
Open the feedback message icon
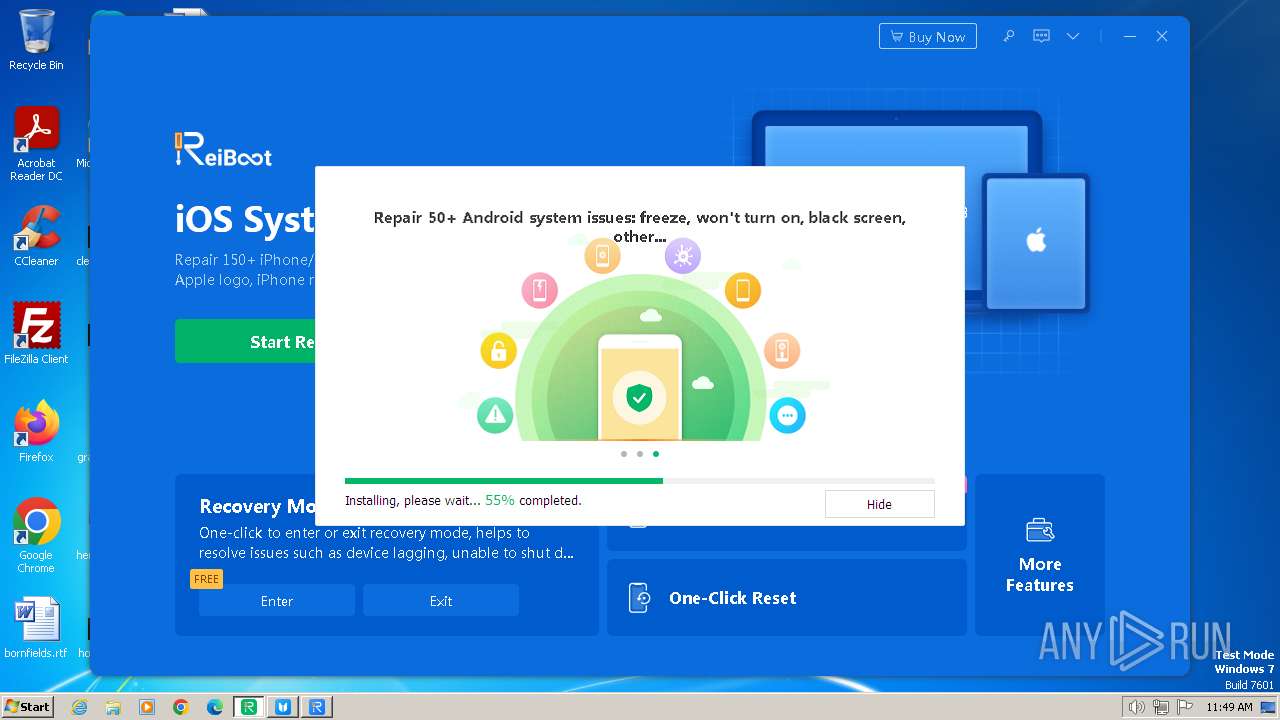1041,36
